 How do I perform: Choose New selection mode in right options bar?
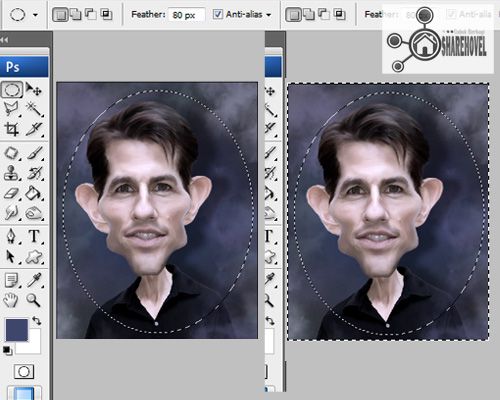pos(294,15)
